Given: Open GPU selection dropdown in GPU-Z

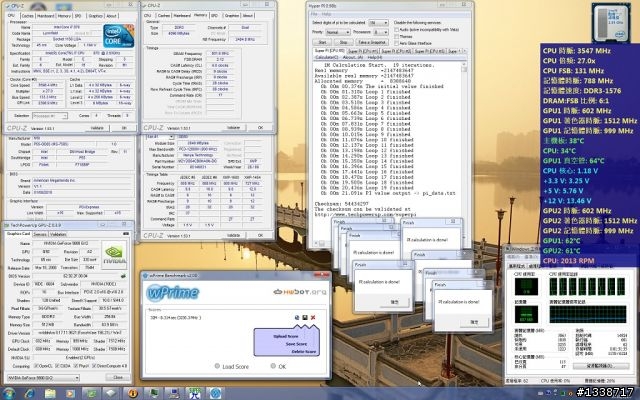Looking at the screenshot, I should point(43,378).
